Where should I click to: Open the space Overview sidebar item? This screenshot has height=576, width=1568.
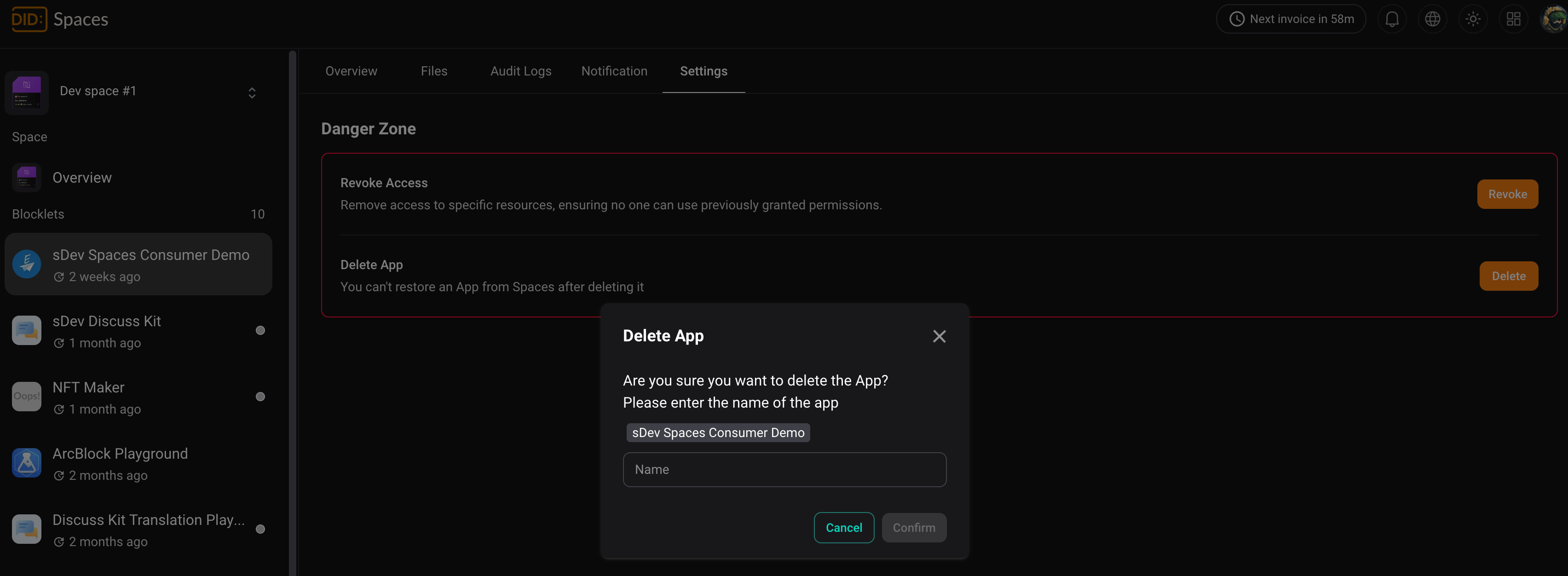[81, 178]
